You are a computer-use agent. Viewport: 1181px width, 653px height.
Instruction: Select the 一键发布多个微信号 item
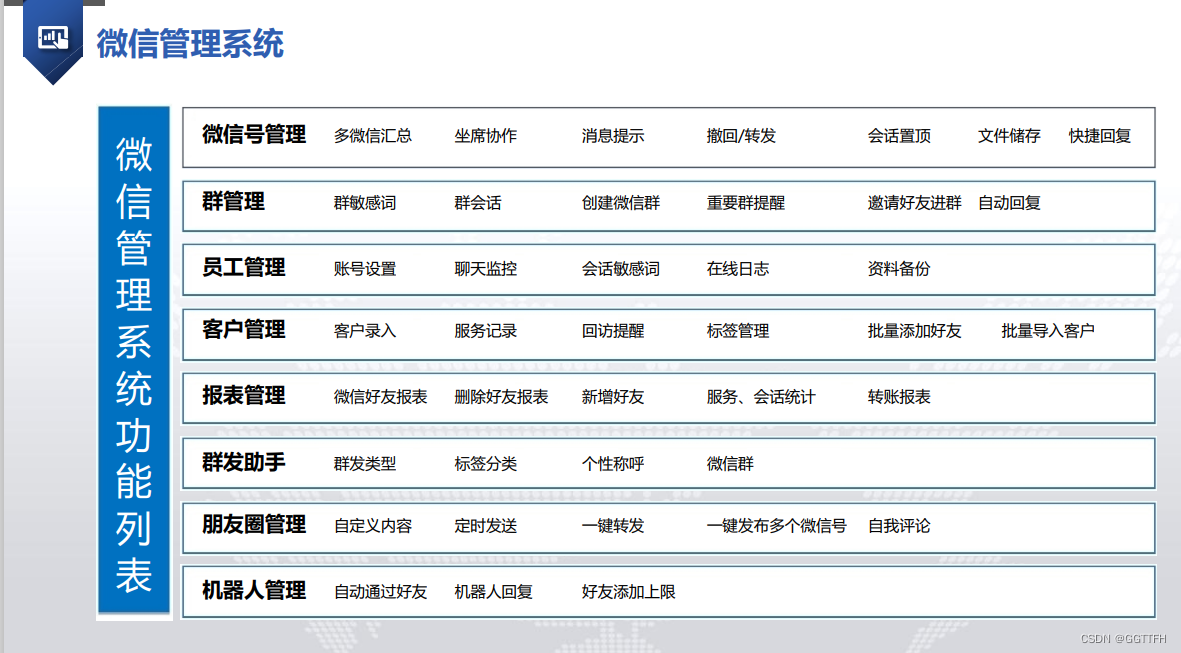pyautogui.click(x=777, y=526)
